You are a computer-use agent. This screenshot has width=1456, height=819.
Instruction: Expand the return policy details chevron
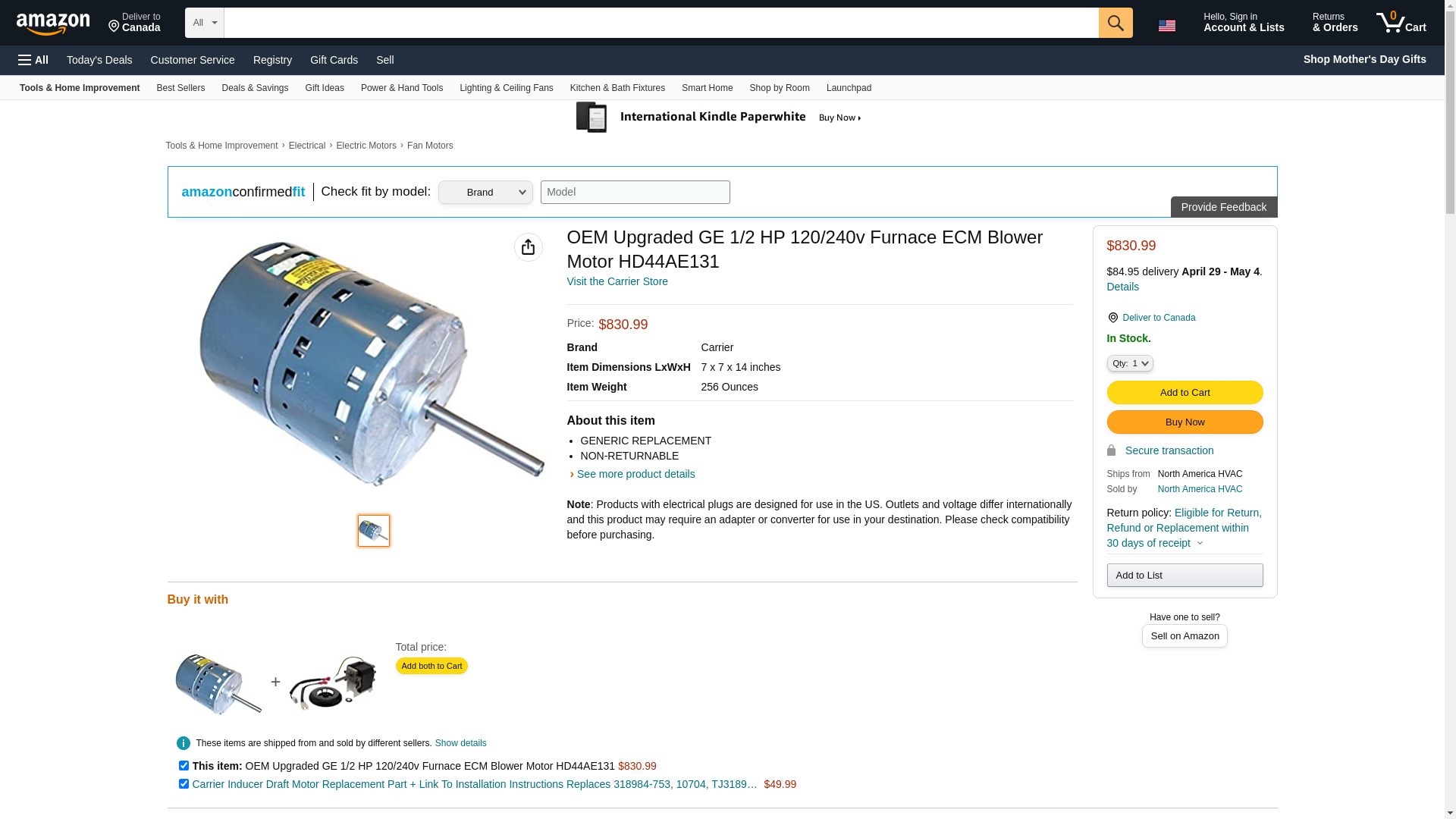1200,543
